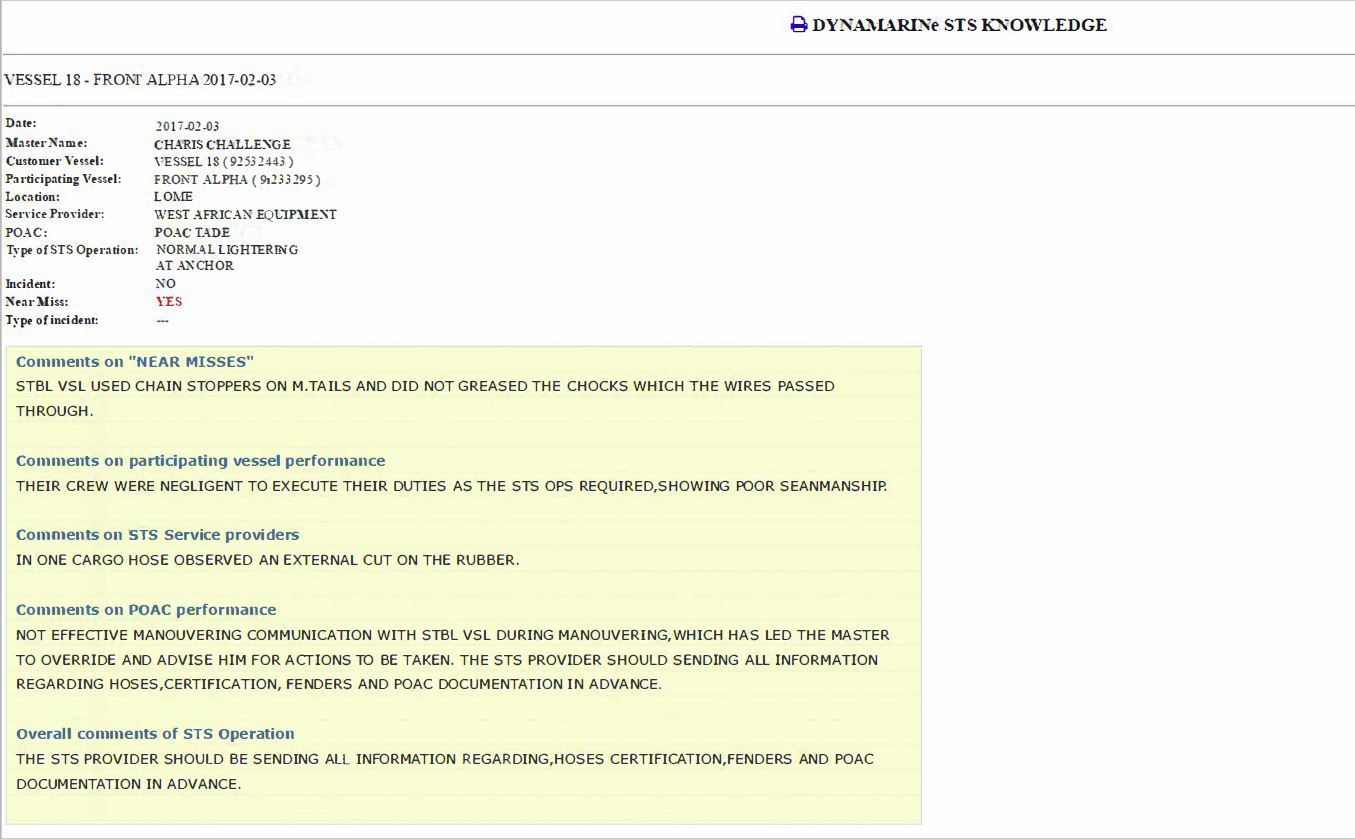Click the Type of incident value dashes
The width and height of the screenshot is (1355, 839).
162,321
